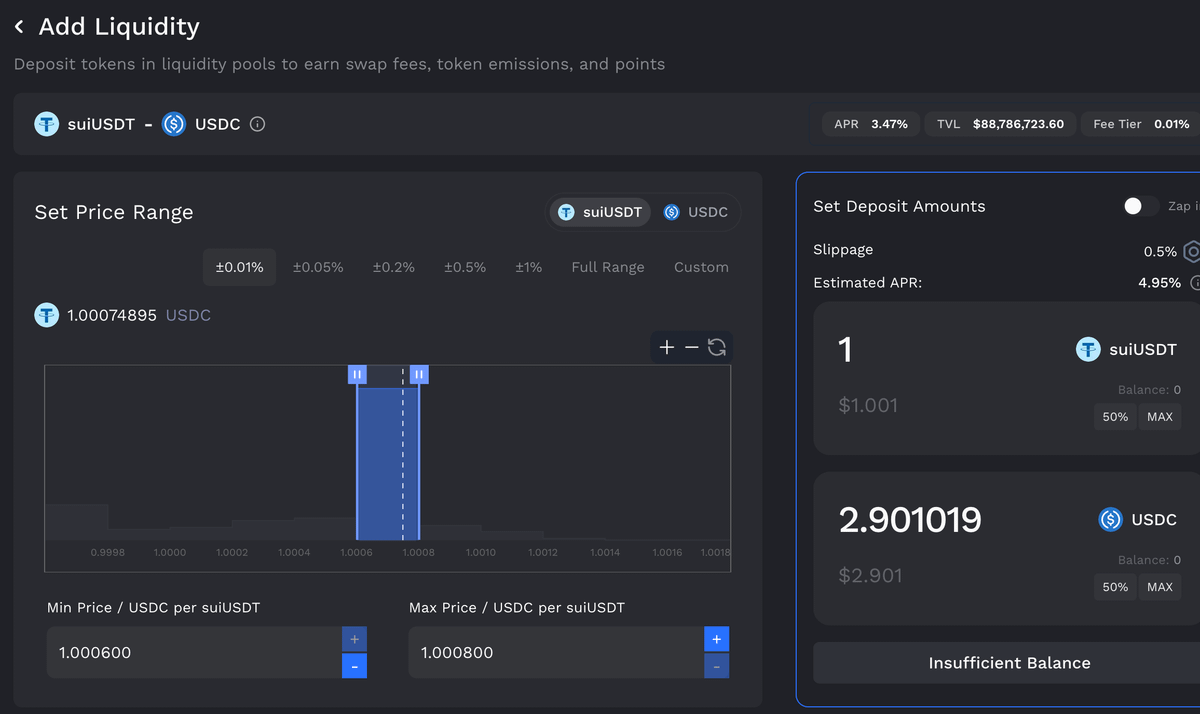The height and width of the screenshot is (714, 1200).
Task: Click MAX button for USDC
Action: coord(1160,587)
